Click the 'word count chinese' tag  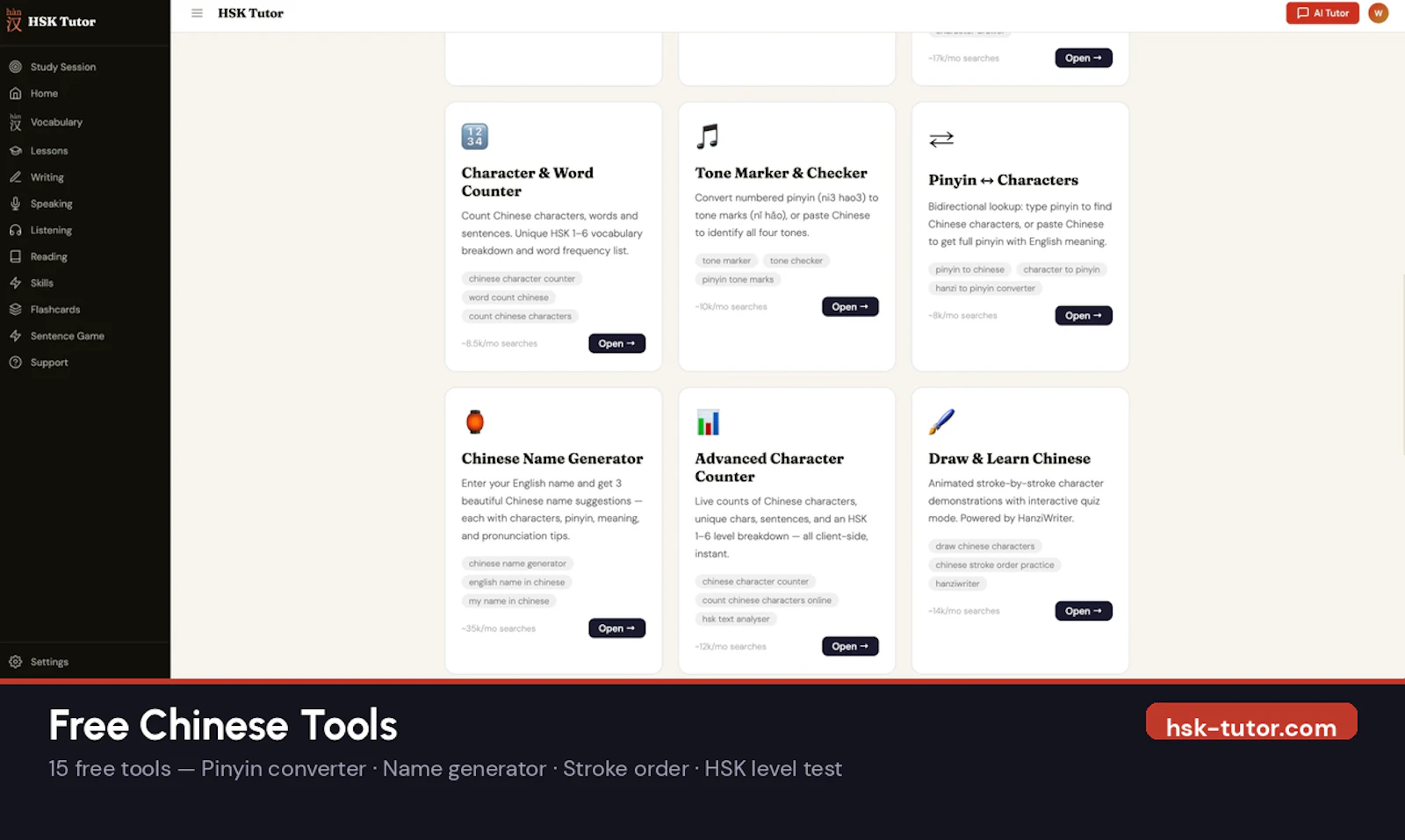(508, 298)
